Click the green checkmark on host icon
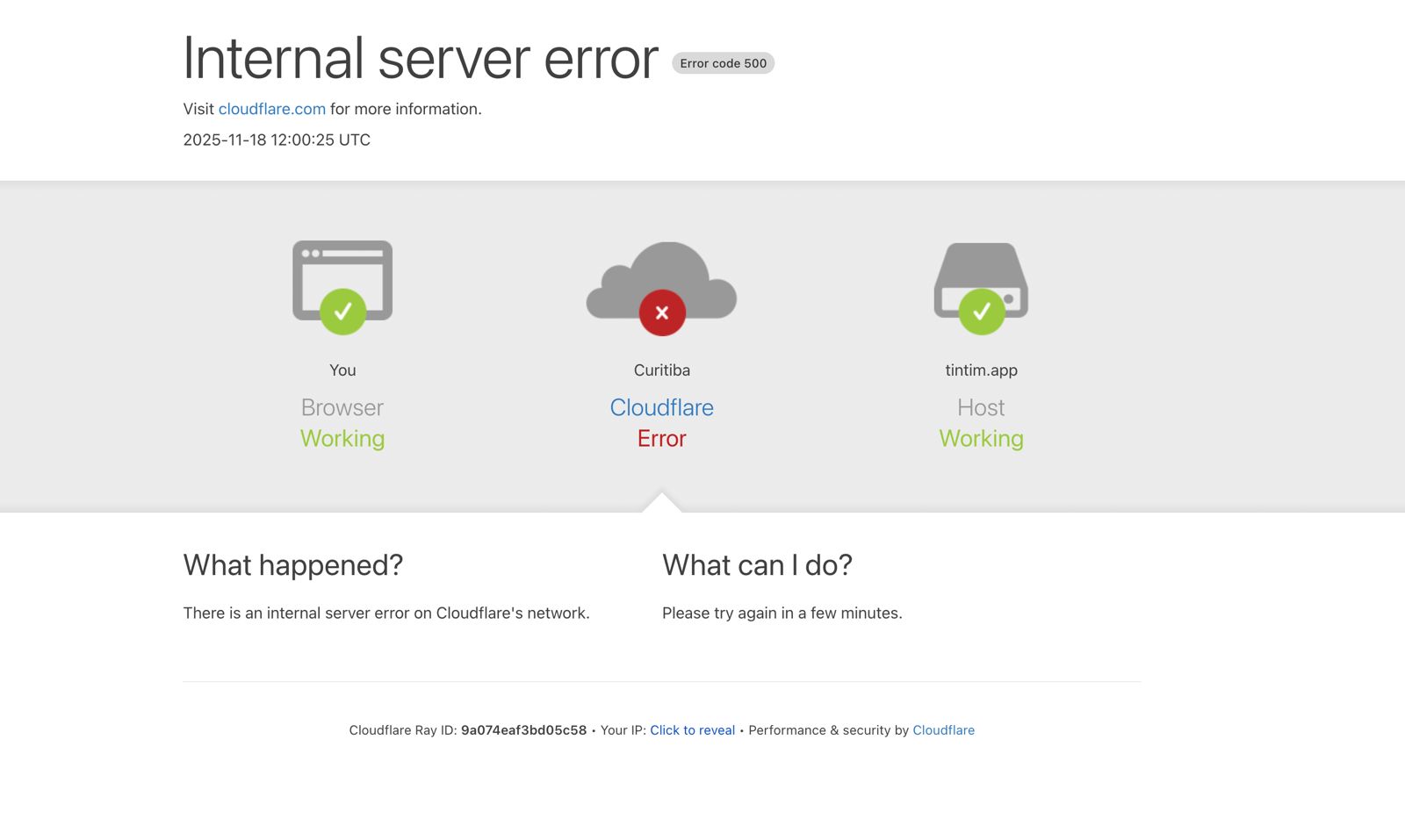The image size is (1405, 840). [981, 312]
